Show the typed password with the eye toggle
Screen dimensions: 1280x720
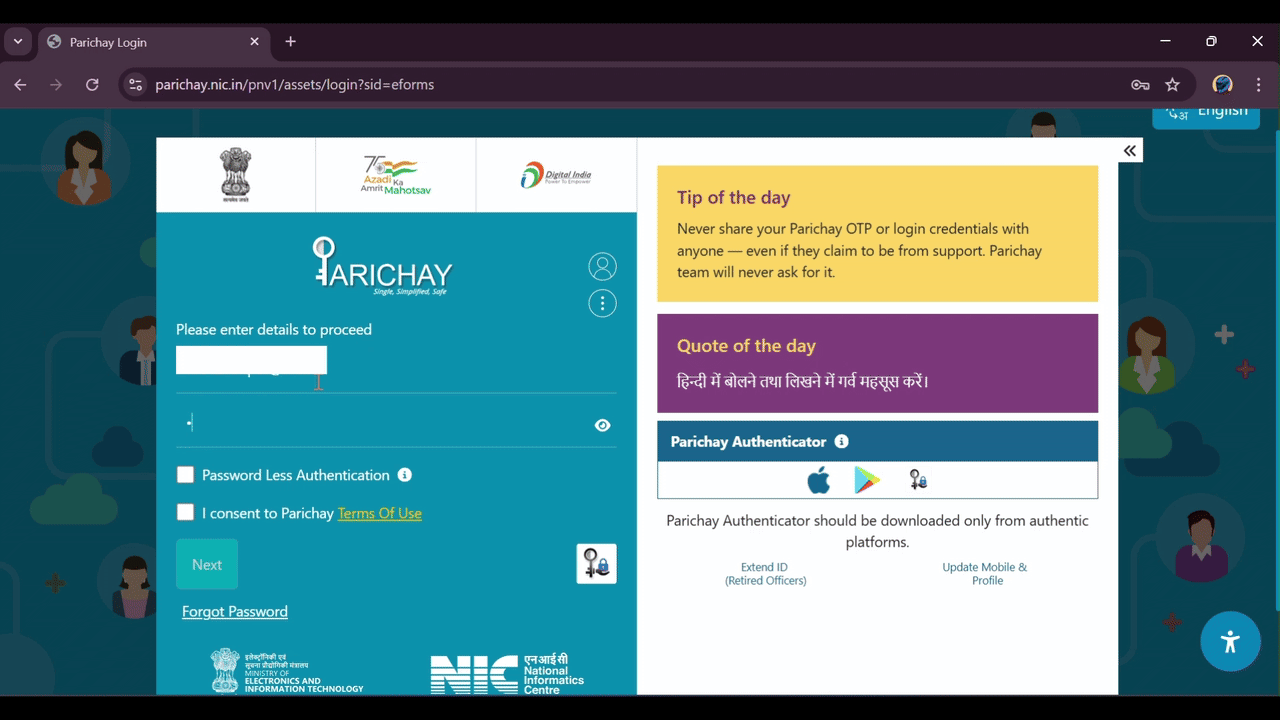click(x=602, y=425)
